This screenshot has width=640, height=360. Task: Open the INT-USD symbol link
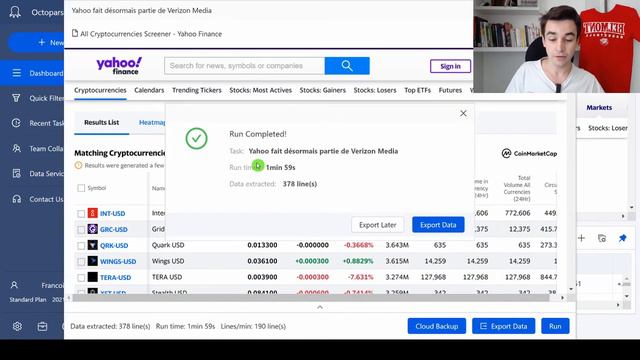pyautogui.click(x=113, y=213)
